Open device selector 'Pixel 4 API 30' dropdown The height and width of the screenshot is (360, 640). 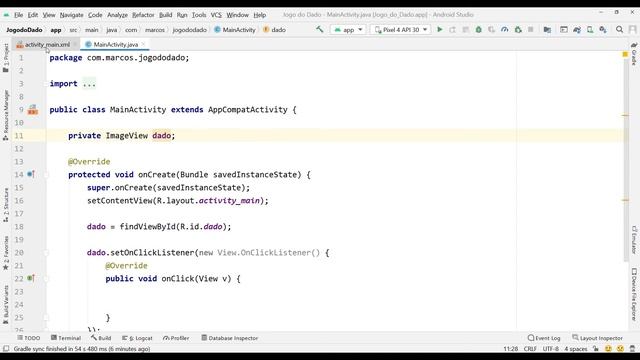(x=400, y=29)
